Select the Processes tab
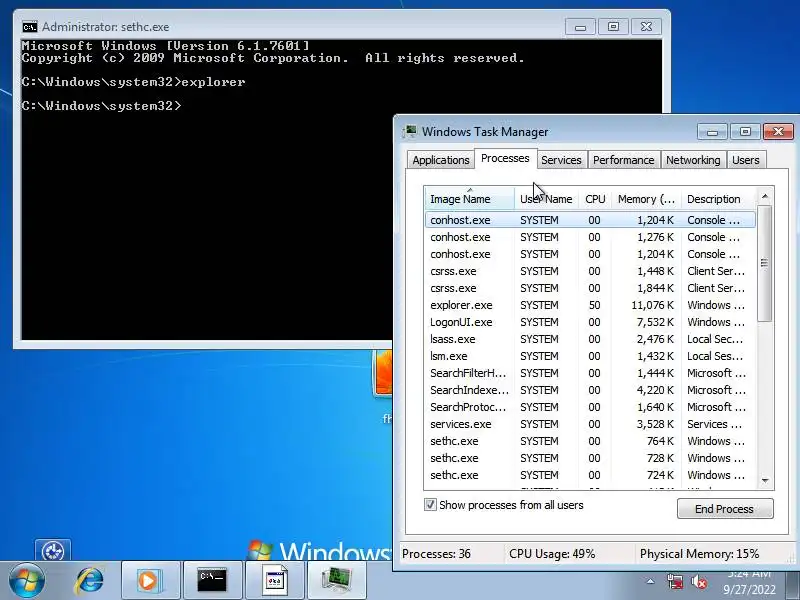This screenshot has height=600, width=800. [x=505, y=158]
